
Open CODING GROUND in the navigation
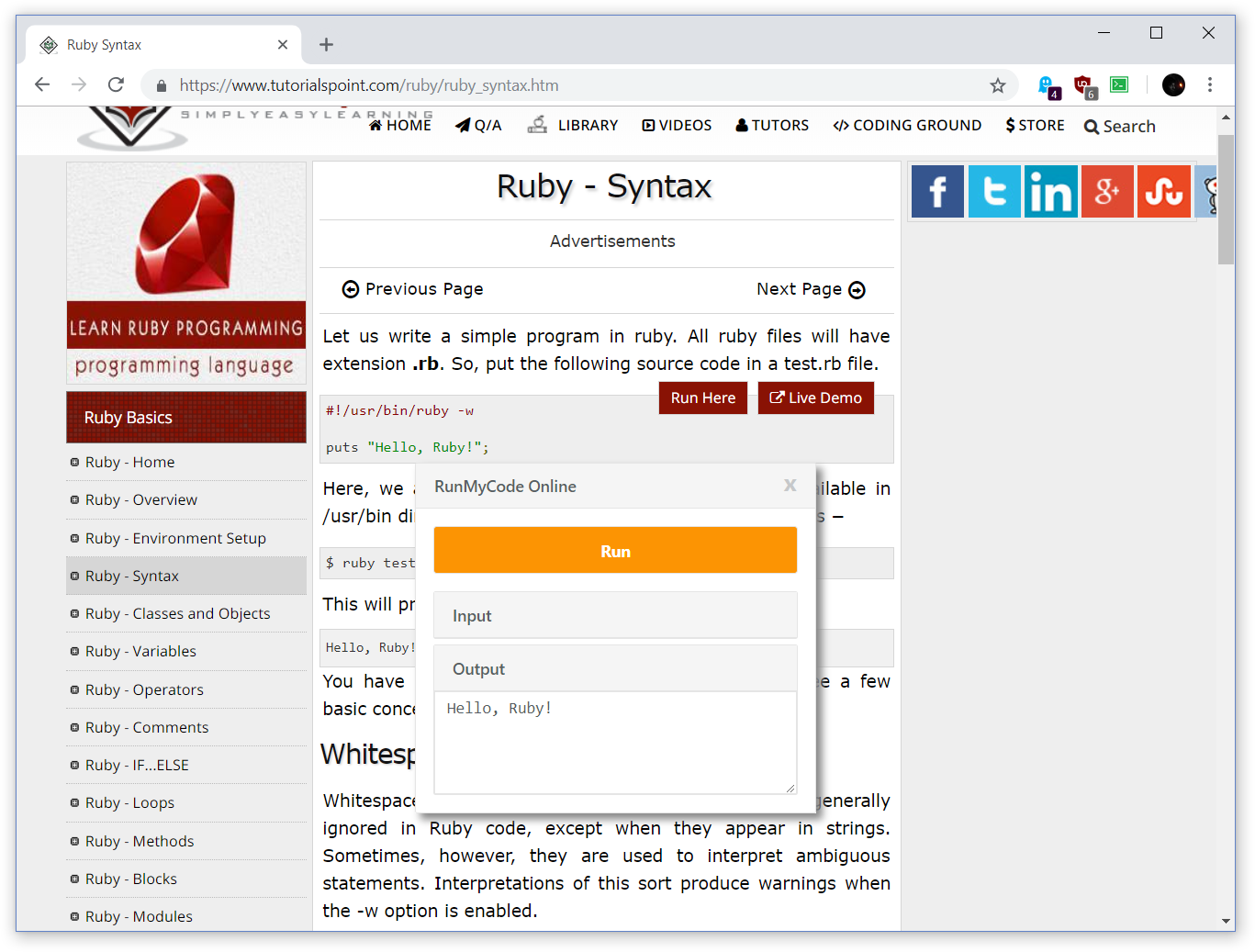907,125
